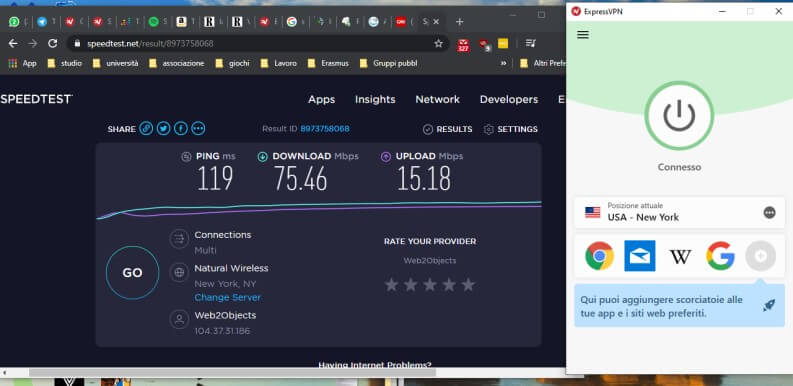This screenshot has width=793, height=386.
Task: Share the result on Twitter
Action: (163, 128)
